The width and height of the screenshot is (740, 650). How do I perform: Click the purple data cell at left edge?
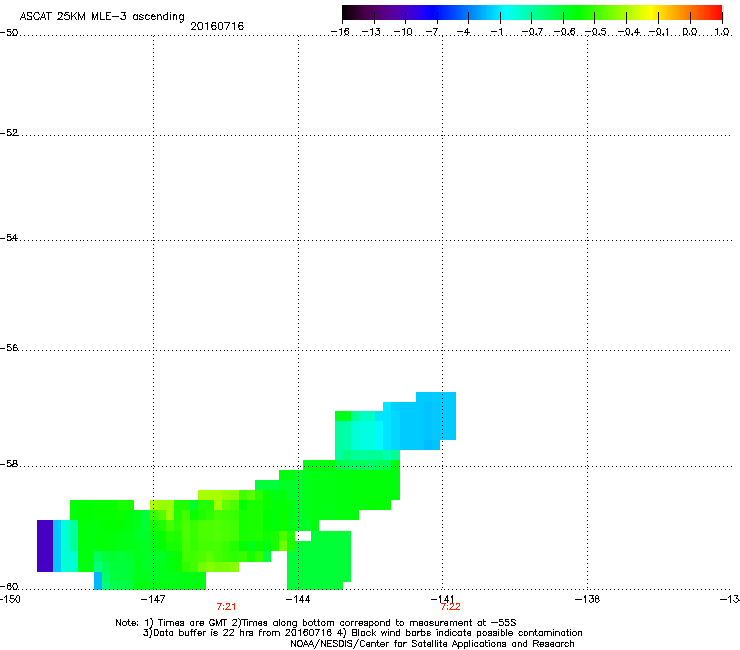pyautogui.click(x=45, y=546)
